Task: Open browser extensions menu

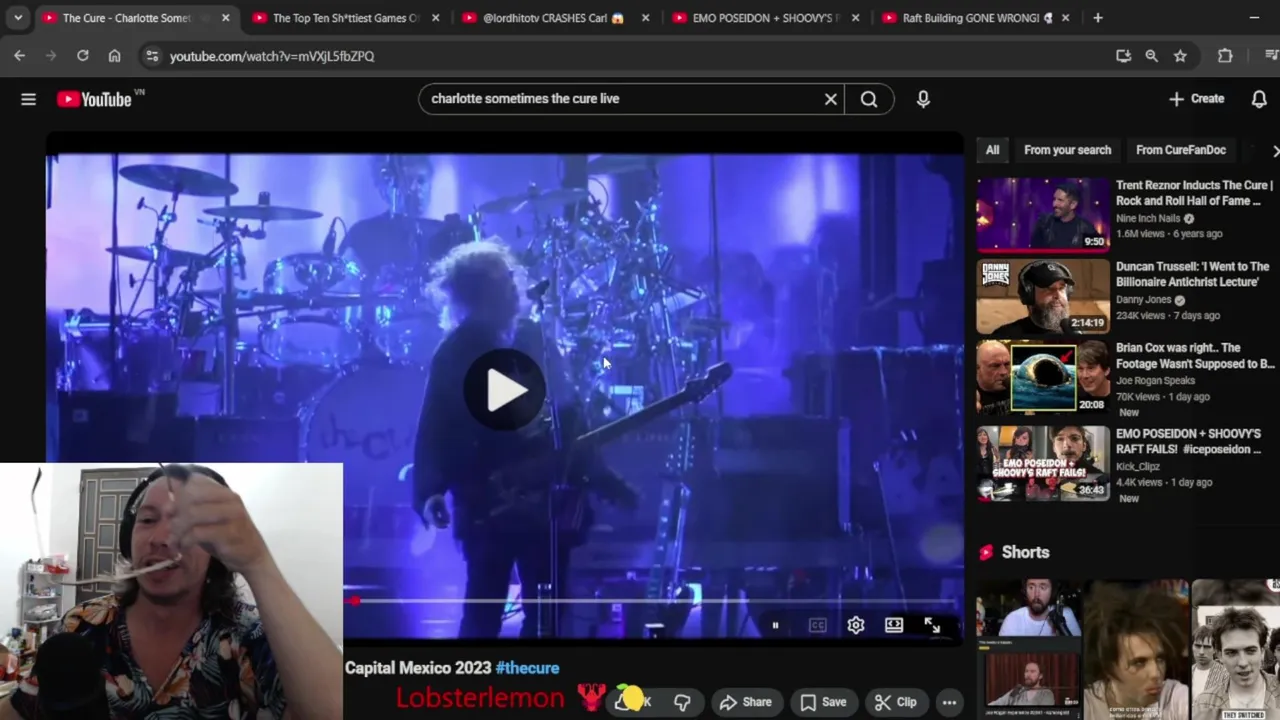Action: pyautogui.click(x=1225, y=56)
